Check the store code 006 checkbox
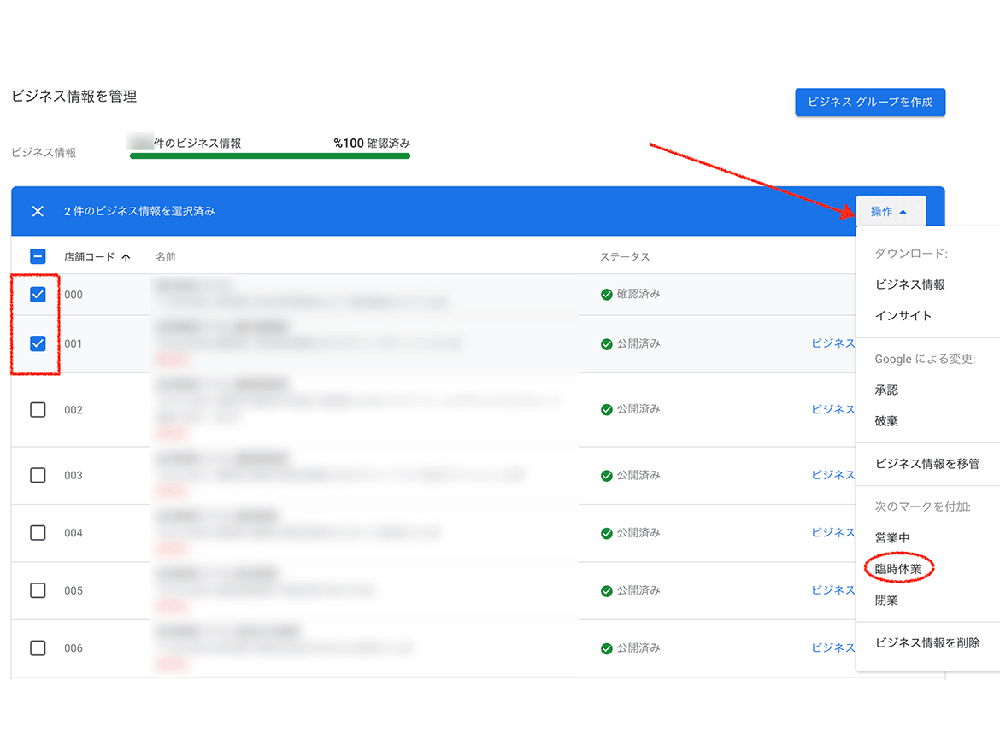The height and width of the screenshot is (750, 1000). (x=38, y=648)
